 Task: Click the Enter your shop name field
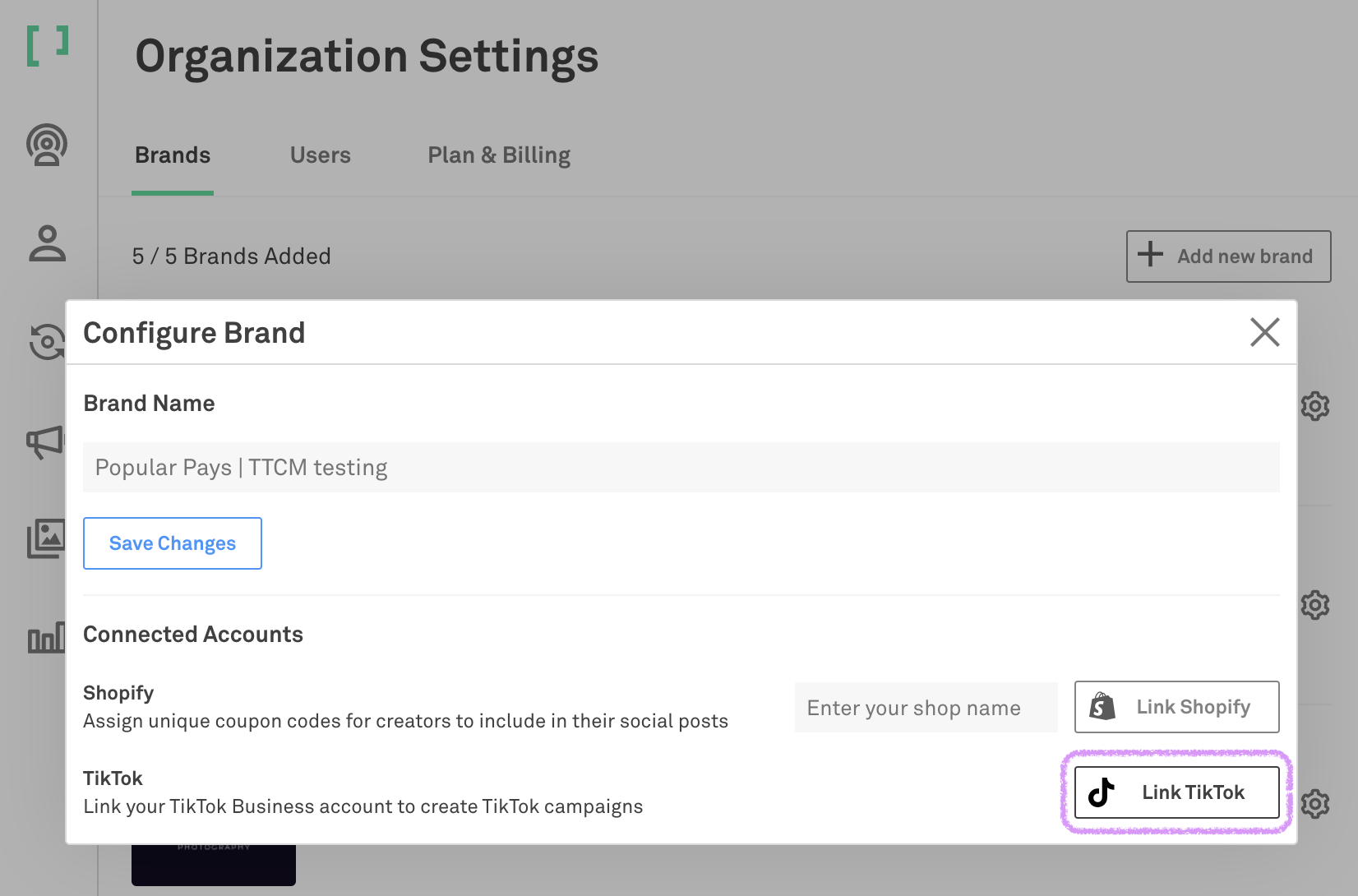(926, 708)
